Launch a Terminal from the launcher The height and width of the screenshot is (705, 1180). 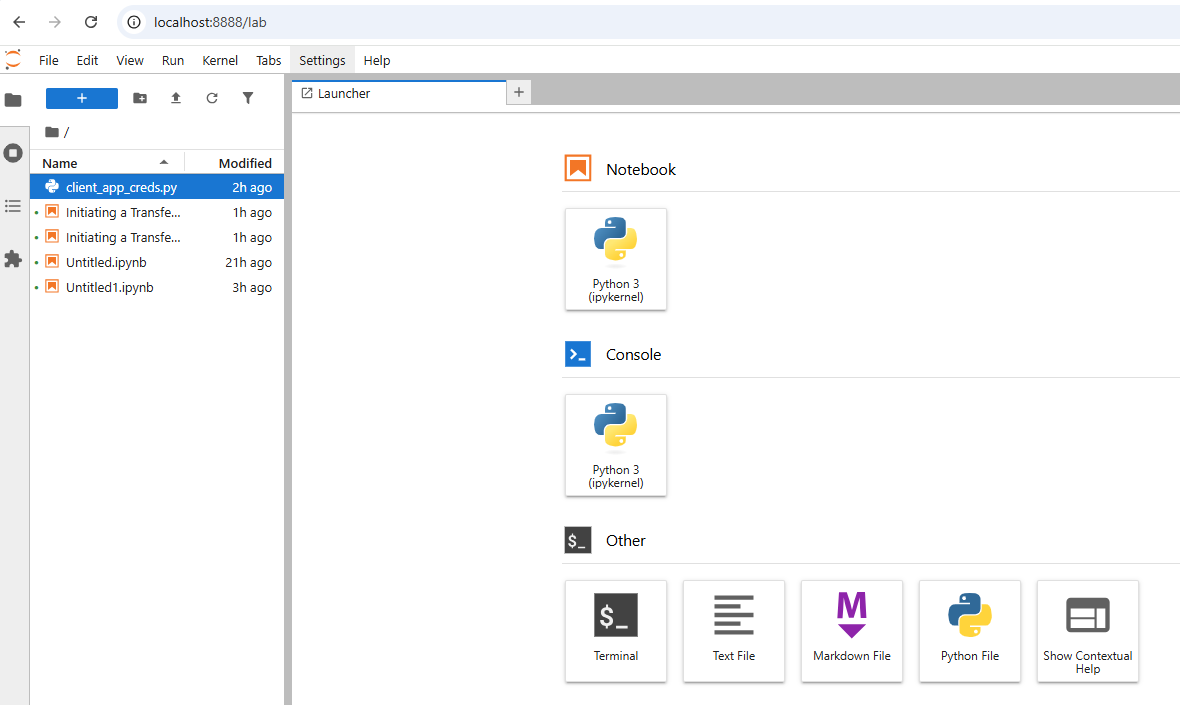pyautogui.click(x=616, y=631)
